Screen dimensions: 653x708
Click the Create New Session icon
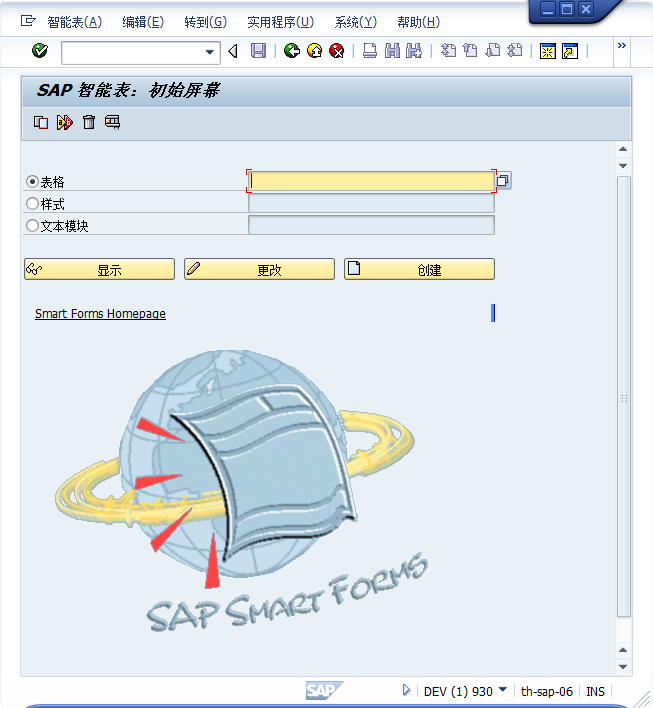[548, 51]
